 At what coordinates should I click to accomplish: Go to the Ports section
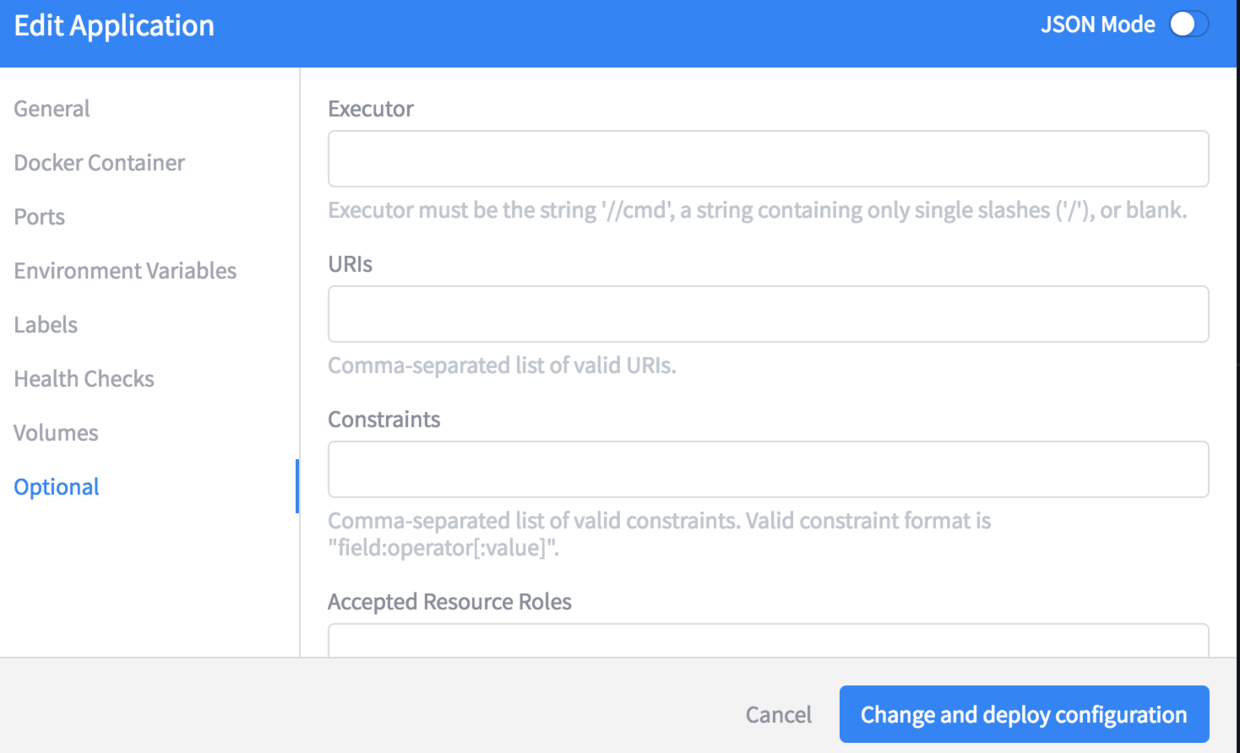tap(39, 217)
